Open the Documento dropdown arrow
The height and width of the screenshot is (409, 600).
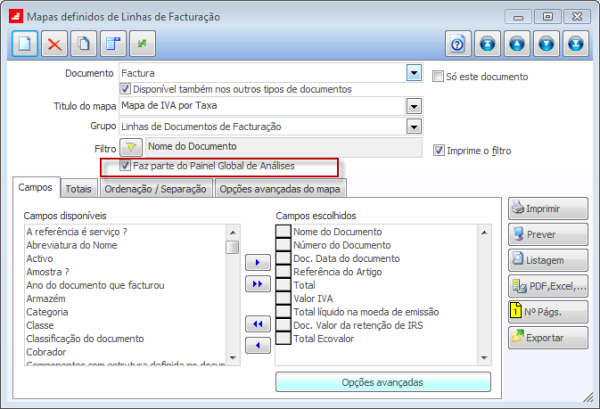tap(414, 73)
